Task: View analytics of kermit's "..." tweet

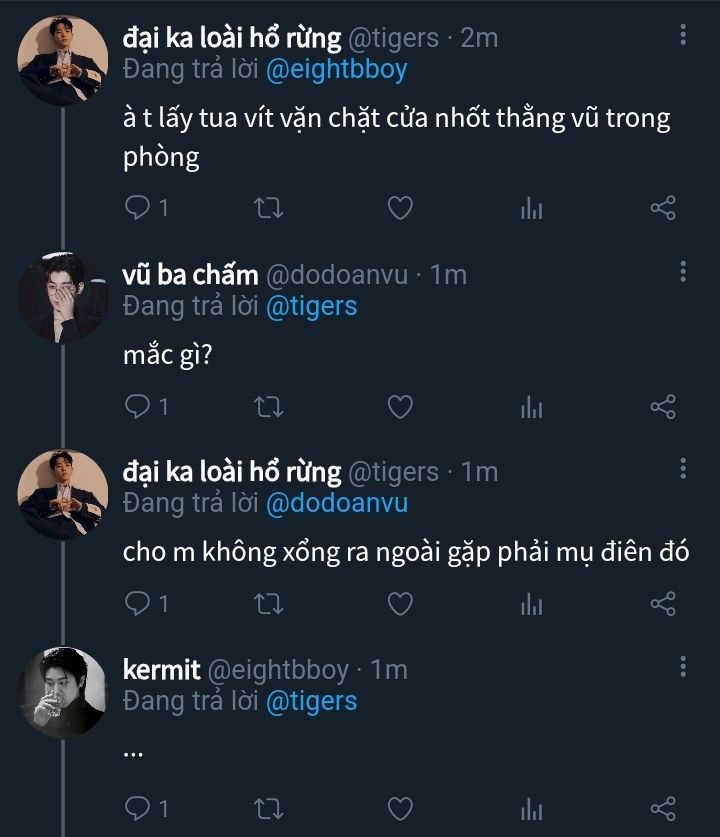Action: [531, 806]
